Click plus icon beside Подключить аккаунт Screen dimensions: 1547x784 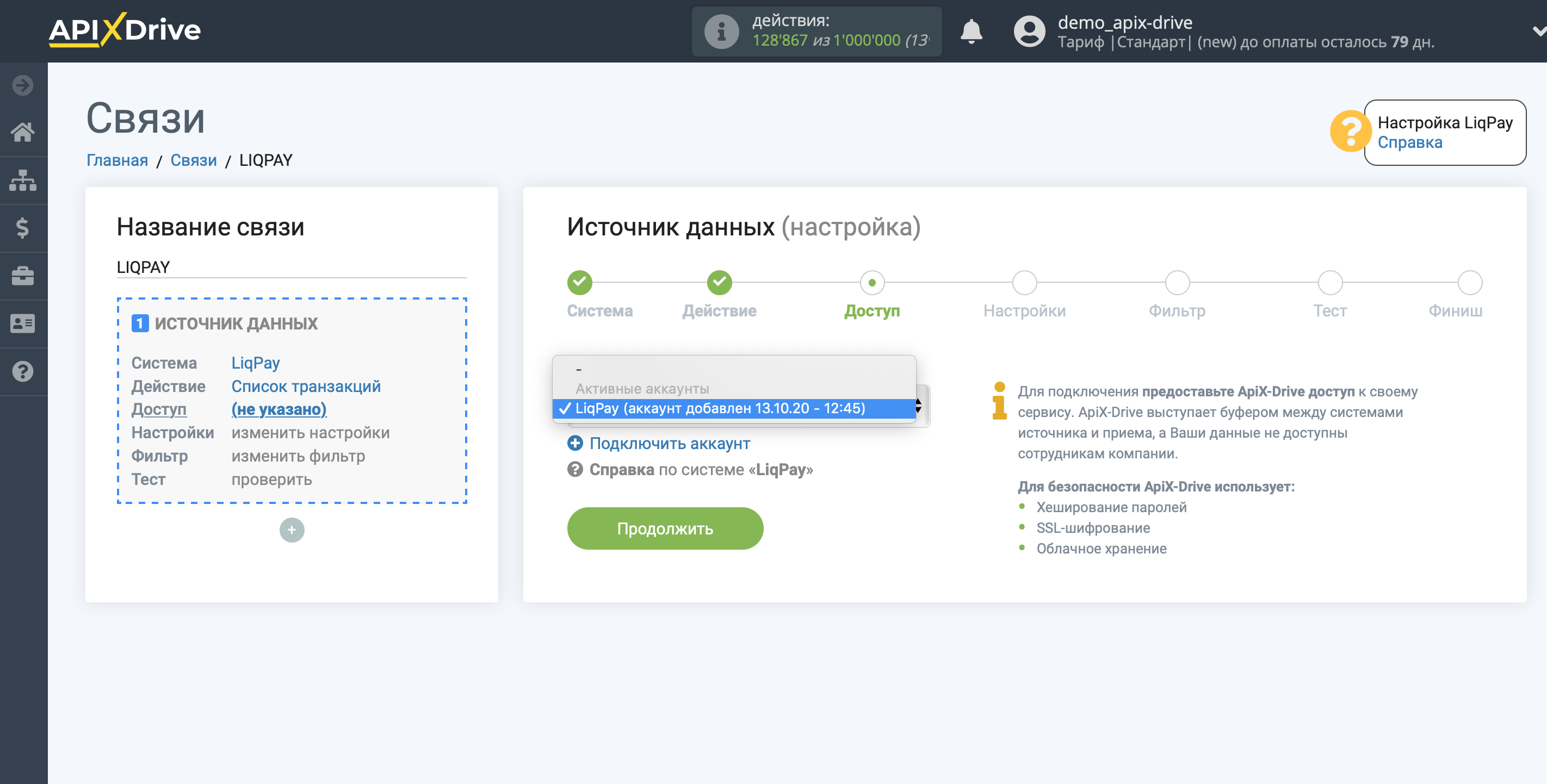point(575,444)
